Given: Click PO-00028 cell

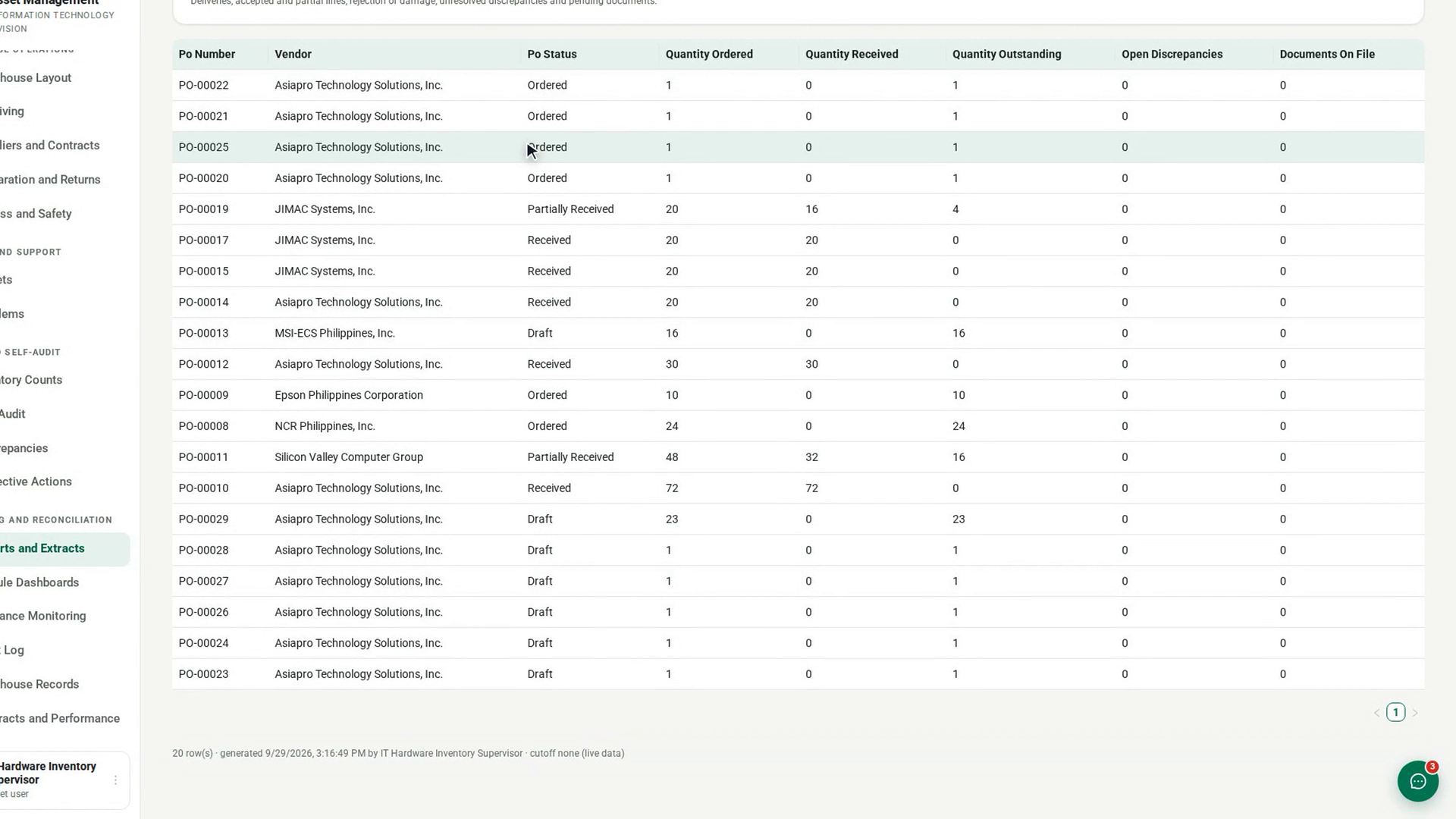Looking at the screenshot, I should pyautogui.click(x=203, y=551).
